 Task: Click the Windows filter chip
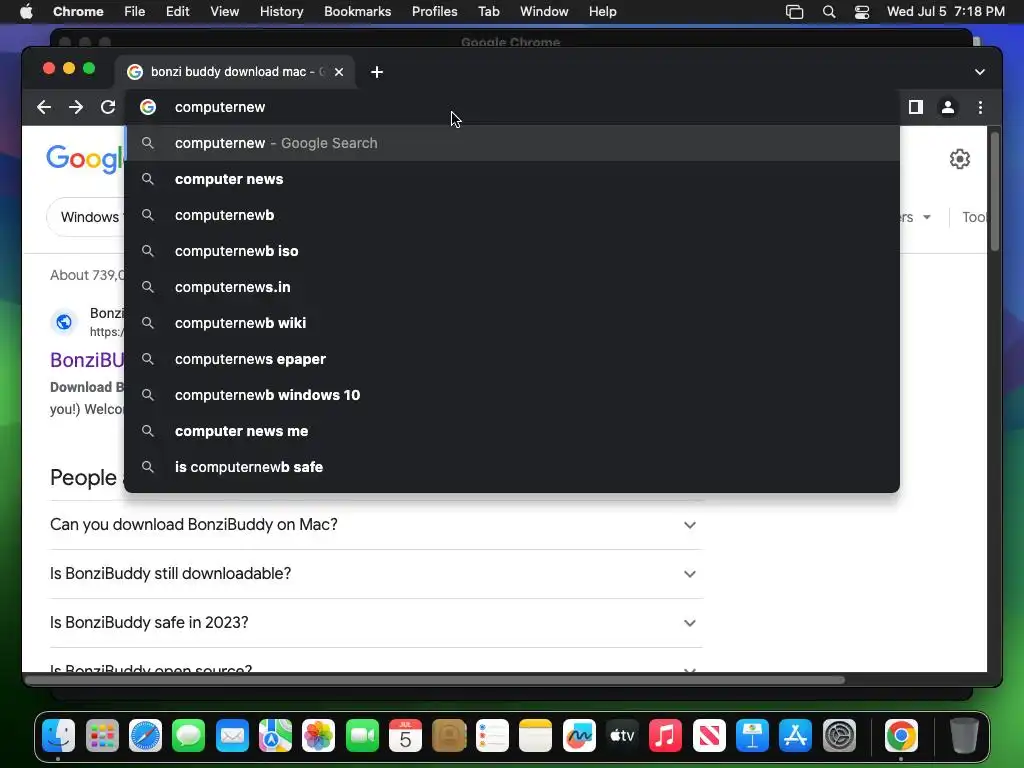(x=86, y=217)
